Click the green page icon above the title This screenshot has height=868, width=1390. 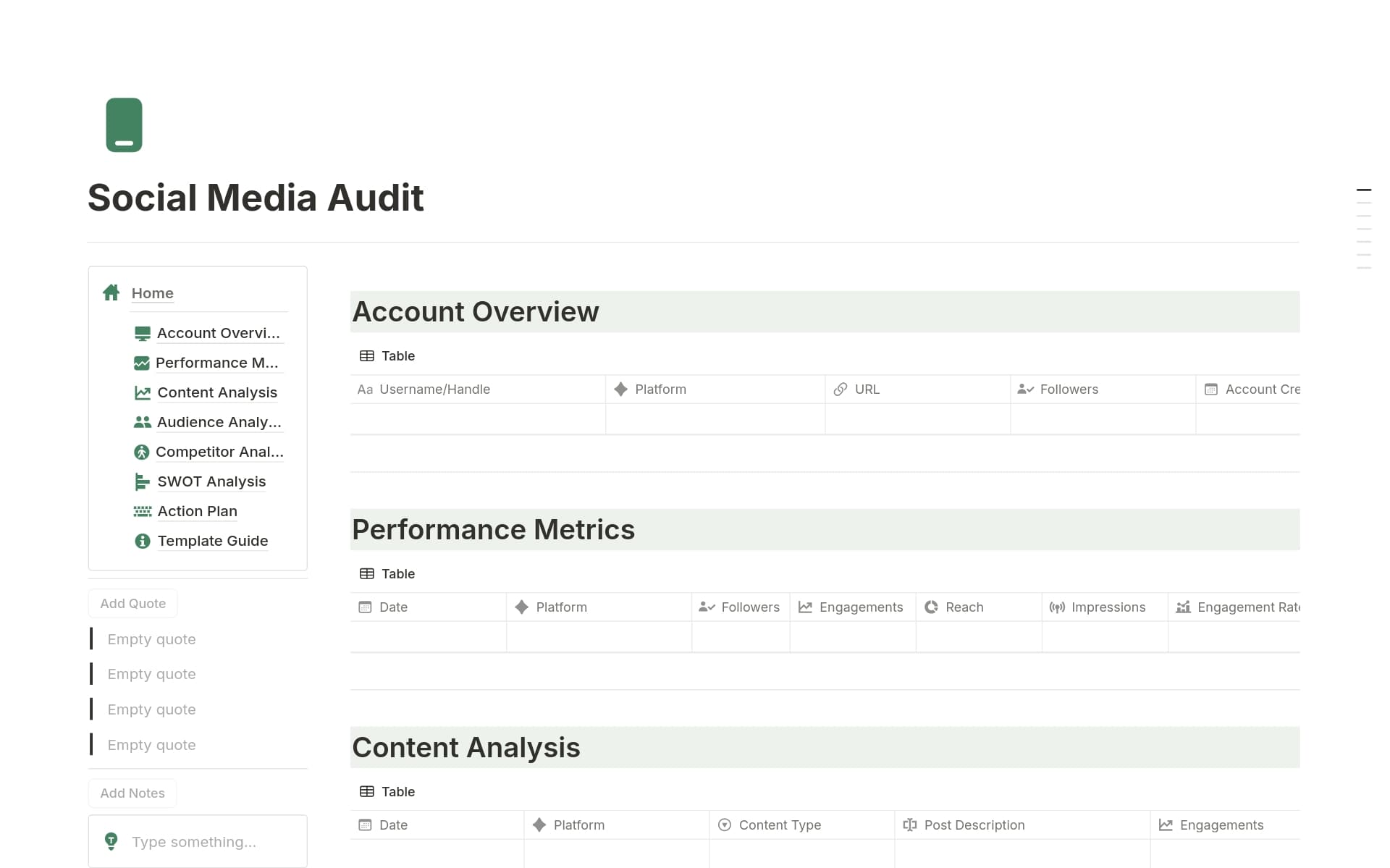click(x=123, y=125)
